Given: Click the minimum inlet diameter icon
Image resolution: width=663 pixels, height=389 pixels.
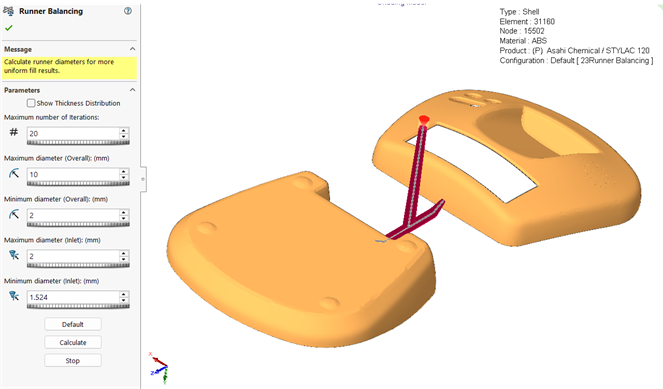Looking at the screenshot, I should tap(14, 296).
